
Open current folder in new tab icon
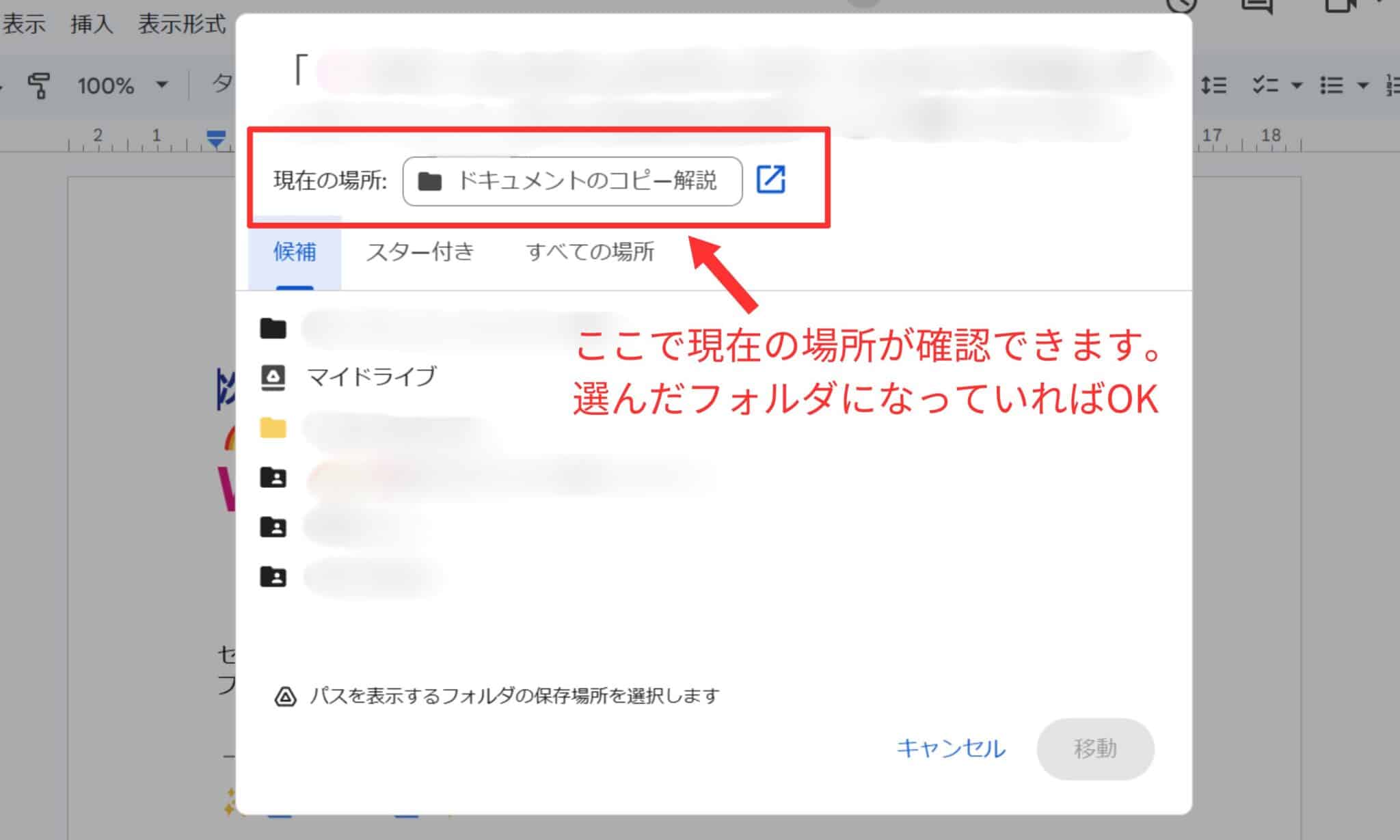pyautogui.click(x=770, y=180)
